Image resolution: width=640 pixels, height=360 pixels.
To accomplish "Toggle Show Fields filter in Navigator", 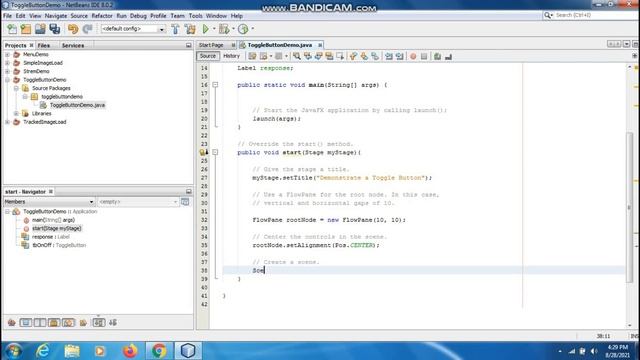I will click(x=26, y=323).
